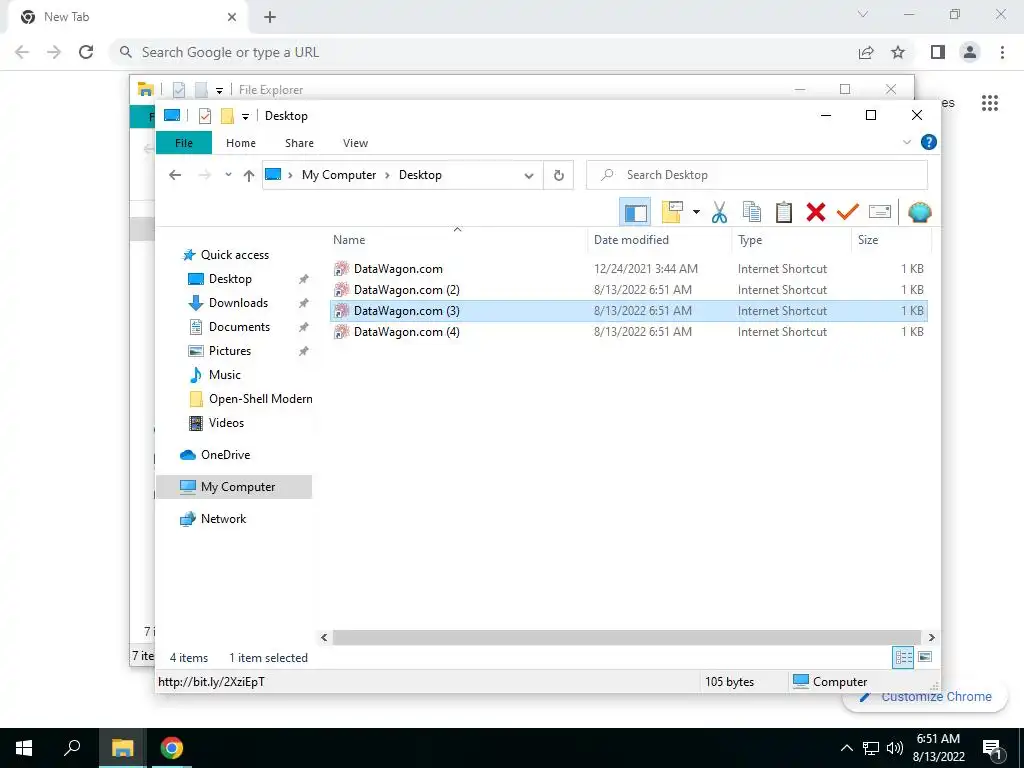
Task: Click the Chrome address bar search field
Action: (x=483, y=52)
